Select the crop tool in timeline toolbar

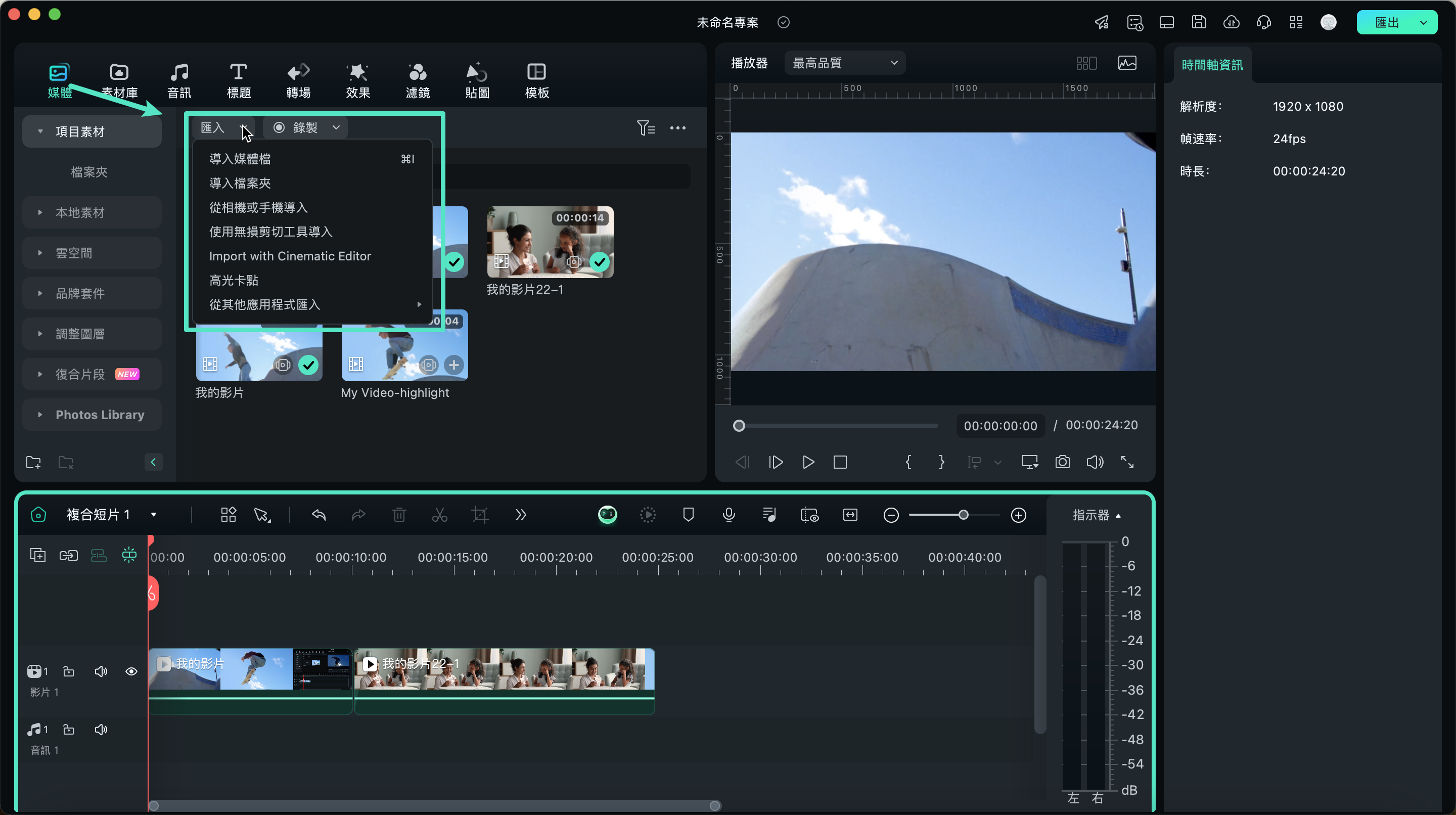coord(480,515)
